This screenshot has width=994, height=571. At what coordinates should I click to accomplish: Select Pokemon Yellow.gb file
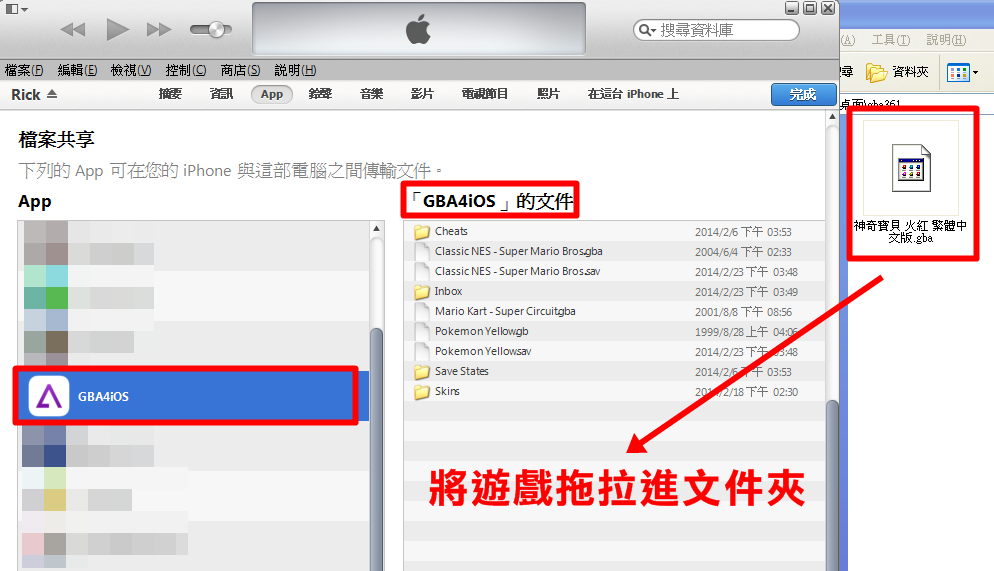(614, 331)
